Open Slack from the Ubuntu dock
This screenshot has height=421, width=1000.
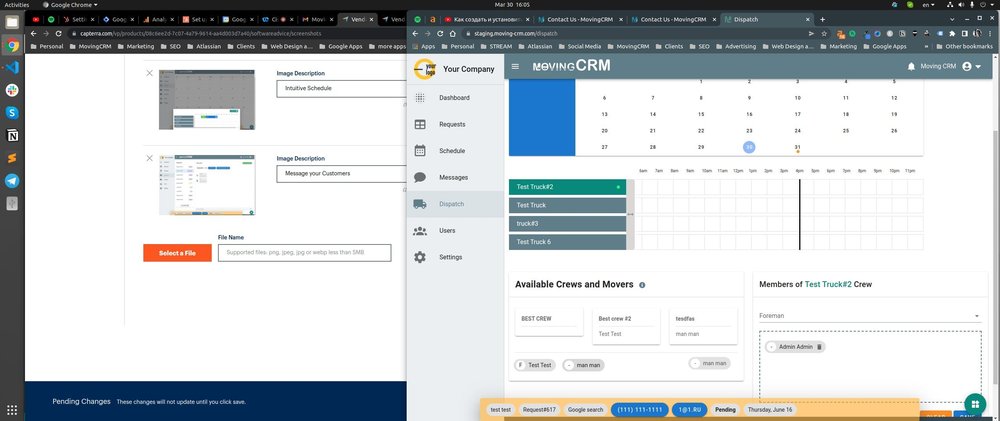pyautogui.click(x=12, y=90)
